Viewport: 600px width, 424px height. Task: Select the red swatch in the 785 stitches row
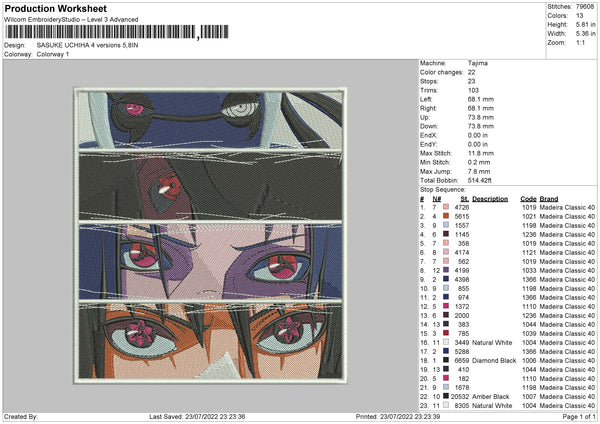(x=446, y=333)
